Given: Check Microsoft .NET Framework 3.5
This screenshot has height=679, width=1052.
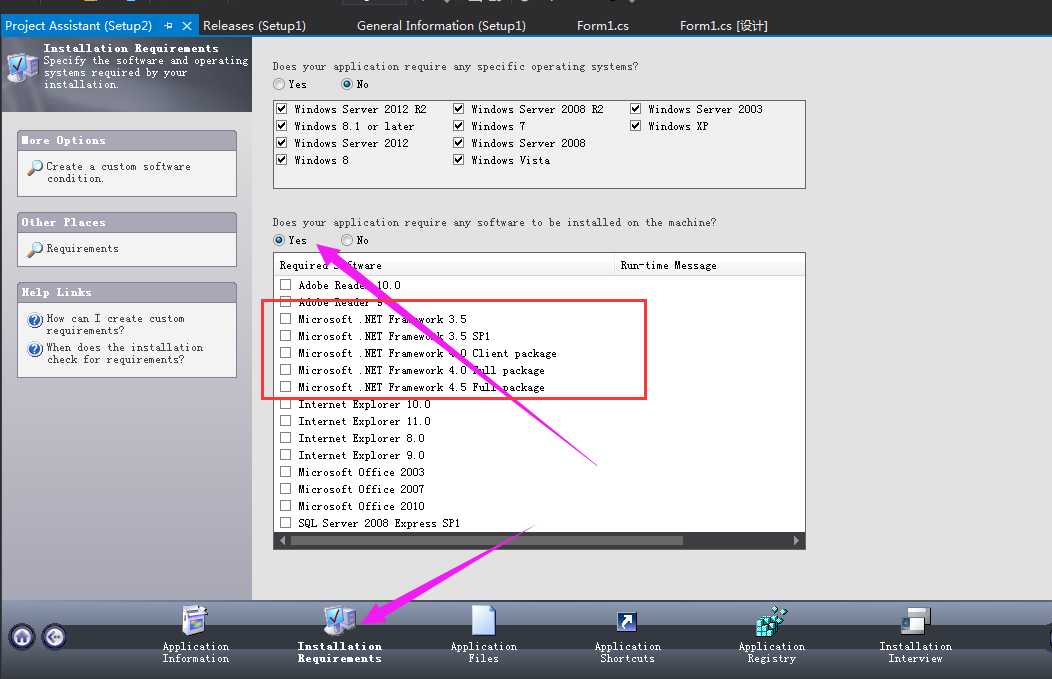Looking at the screenshot, I should (x=286, y=319).
